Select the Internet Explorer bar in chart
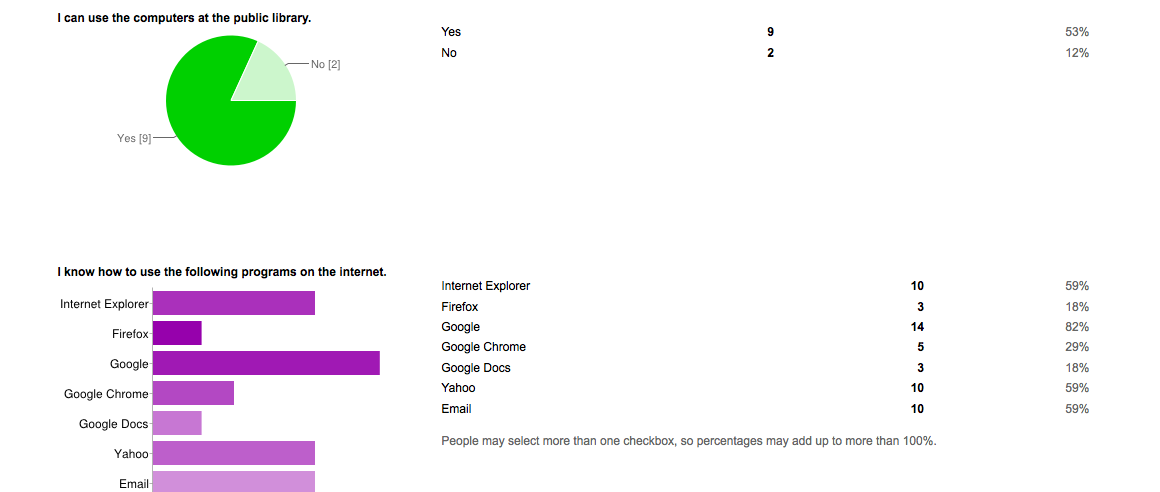 233,303
